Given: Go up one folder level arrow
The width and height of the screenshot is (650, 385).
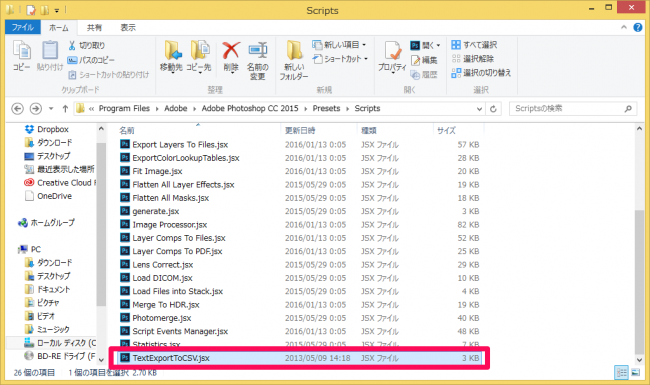Looking at the screenshot, I should (x=65, y=109).
